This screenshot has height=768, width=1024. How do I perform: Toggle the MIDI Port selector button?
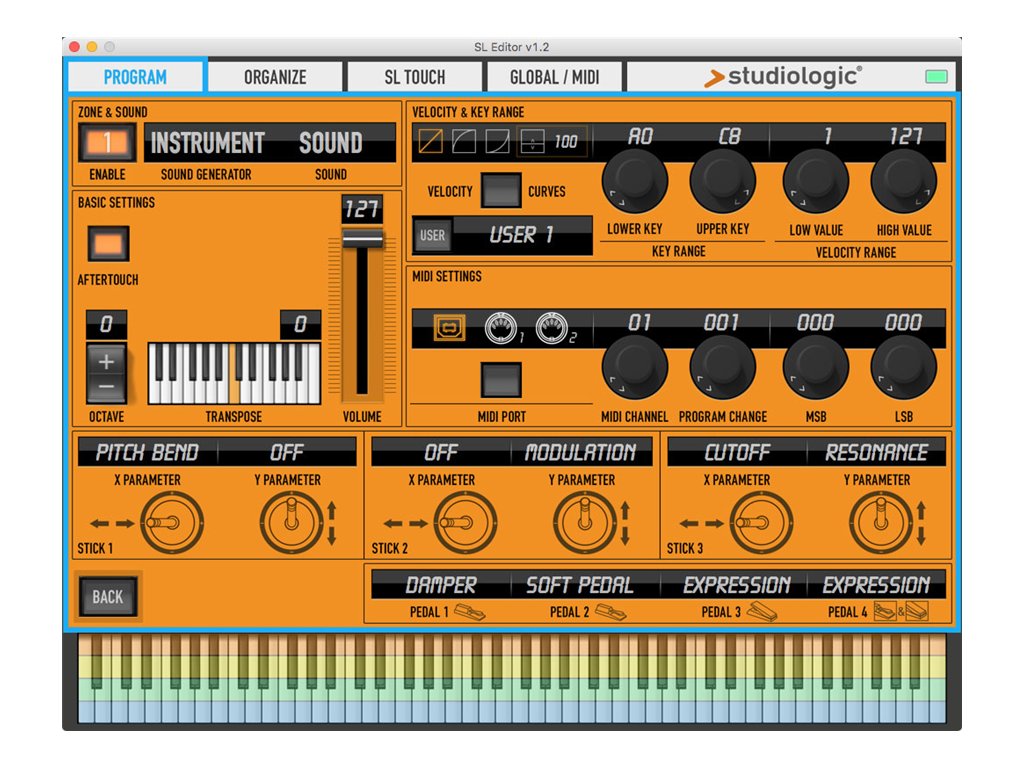click(501, 380)
